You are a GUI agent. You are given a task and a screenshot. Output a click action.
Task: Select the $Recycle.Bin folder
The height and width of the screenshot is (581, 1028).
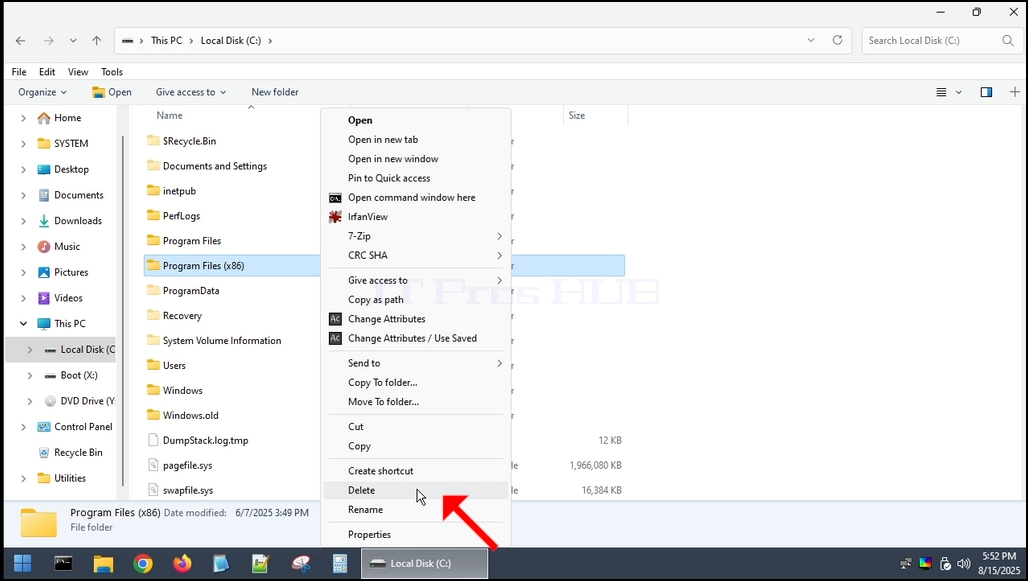(189, 141)
